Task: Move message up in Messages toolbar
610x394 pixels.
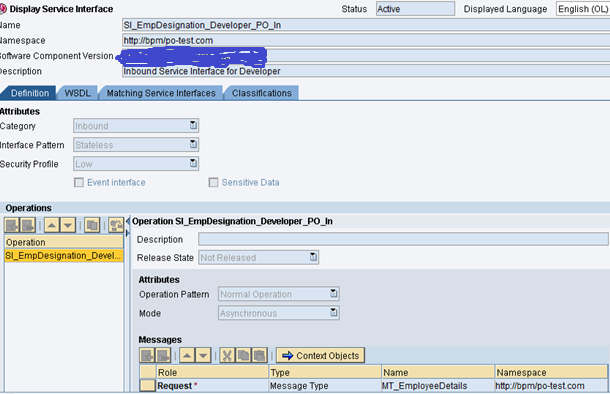Action: click(187, 355)
